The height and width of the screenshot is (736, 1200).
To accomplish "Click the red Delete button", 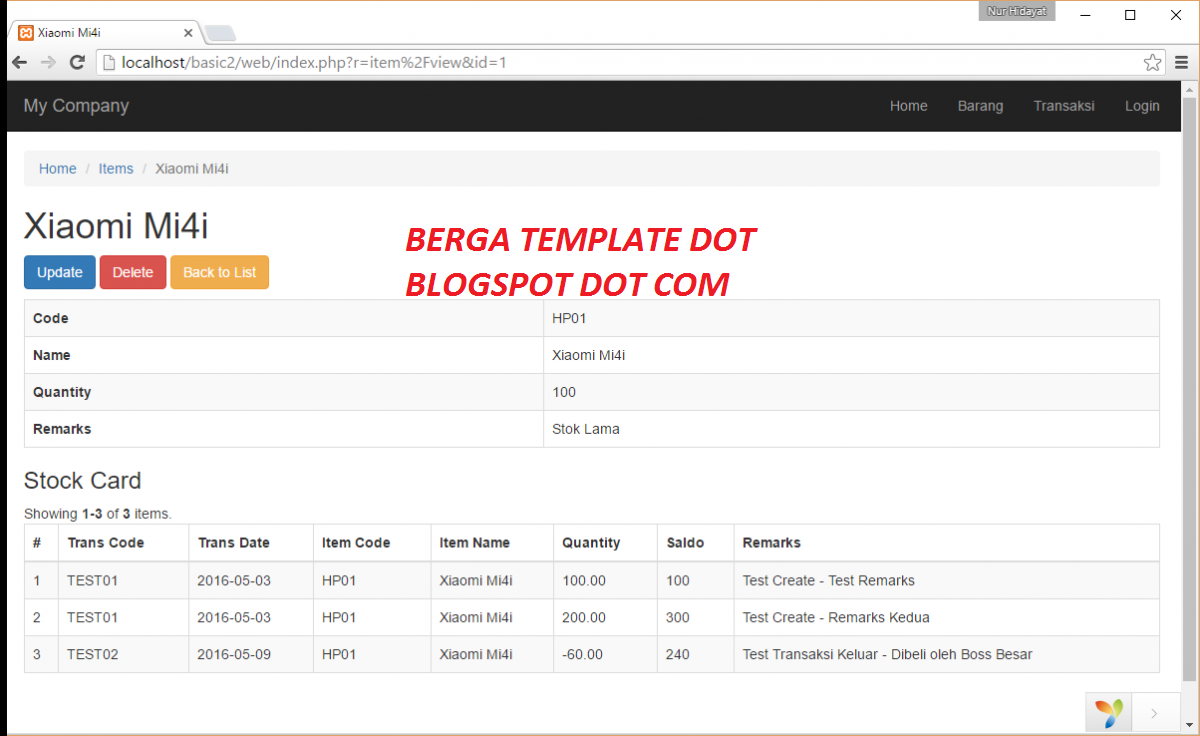I will coord(133,272).
